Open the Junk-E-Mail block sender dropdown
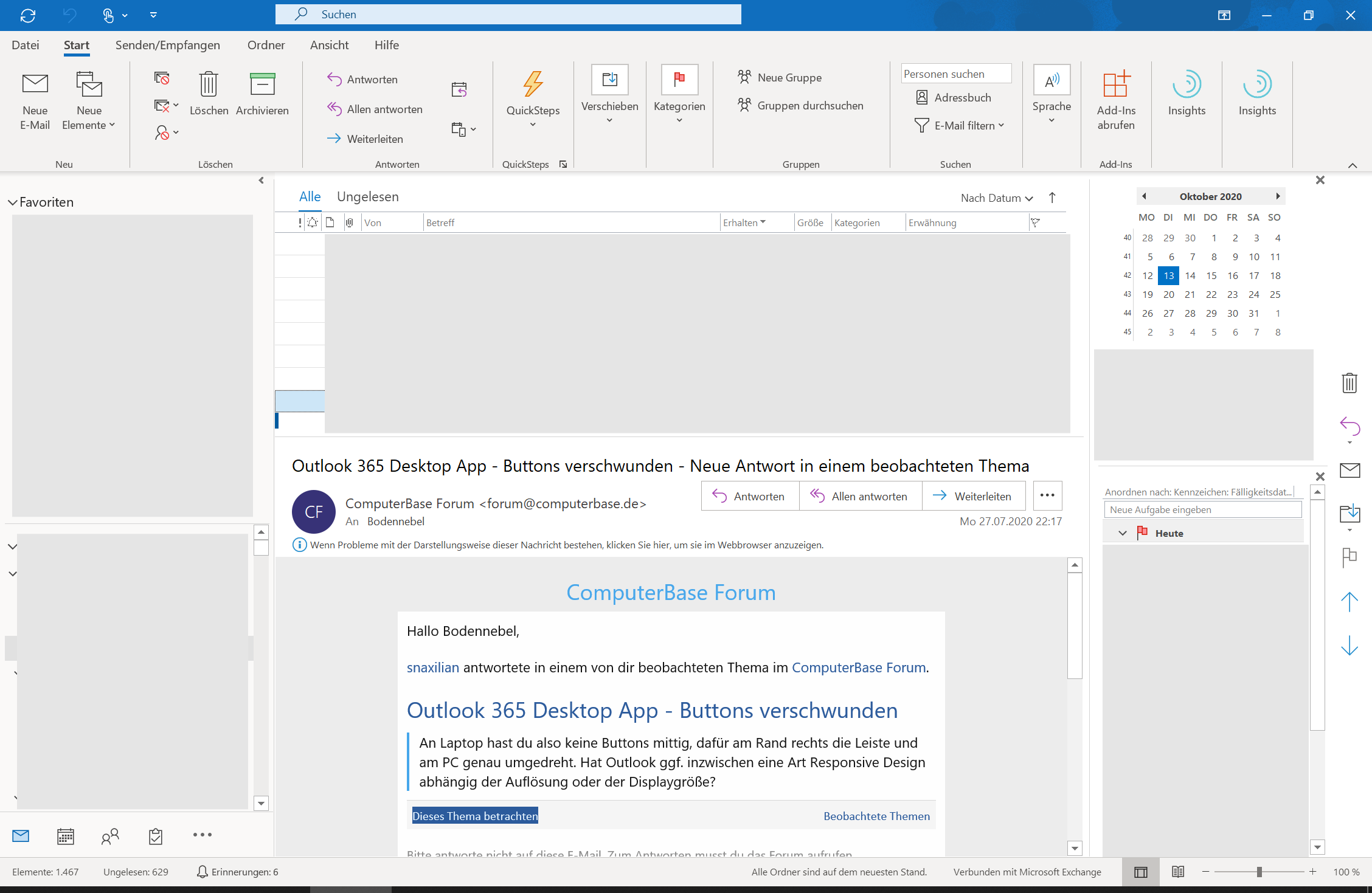The height and width of the screenshot is (893, 1372). coord(166,133)
